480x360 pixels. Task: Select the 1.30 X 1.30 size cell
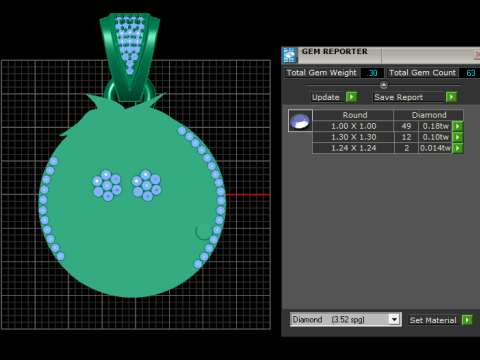click(x=353, y=137)
